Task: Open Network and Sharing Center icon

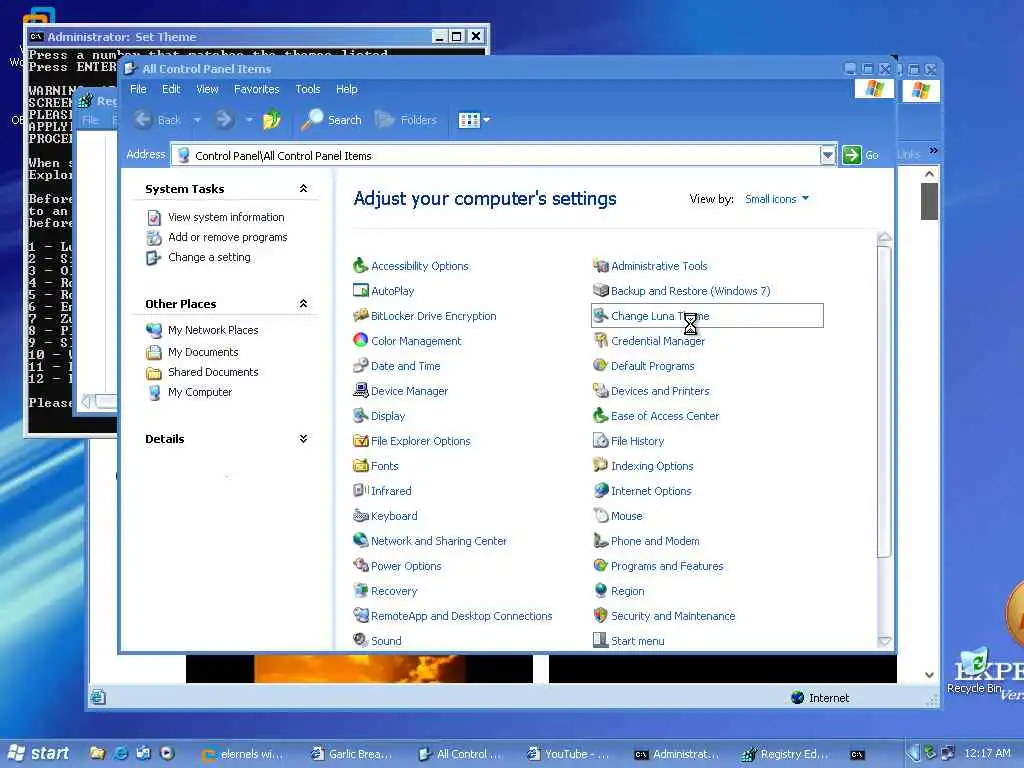Action: click(360, 541)
